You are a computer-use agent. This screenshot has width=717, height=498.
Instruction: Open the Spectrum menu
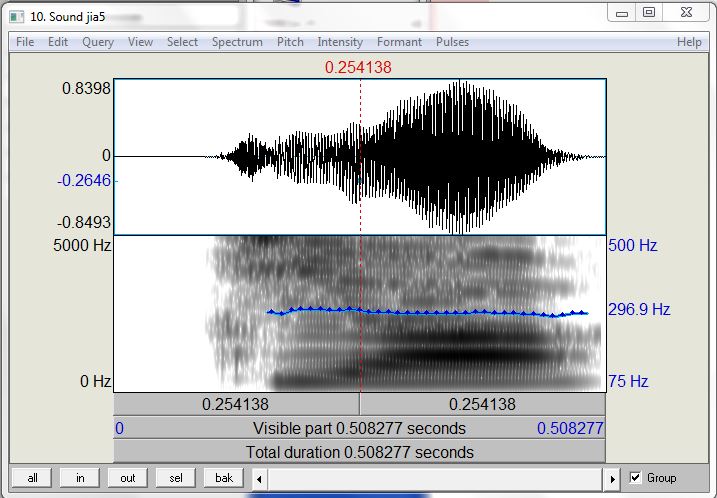pyautogui.click(x=237, y=42)
